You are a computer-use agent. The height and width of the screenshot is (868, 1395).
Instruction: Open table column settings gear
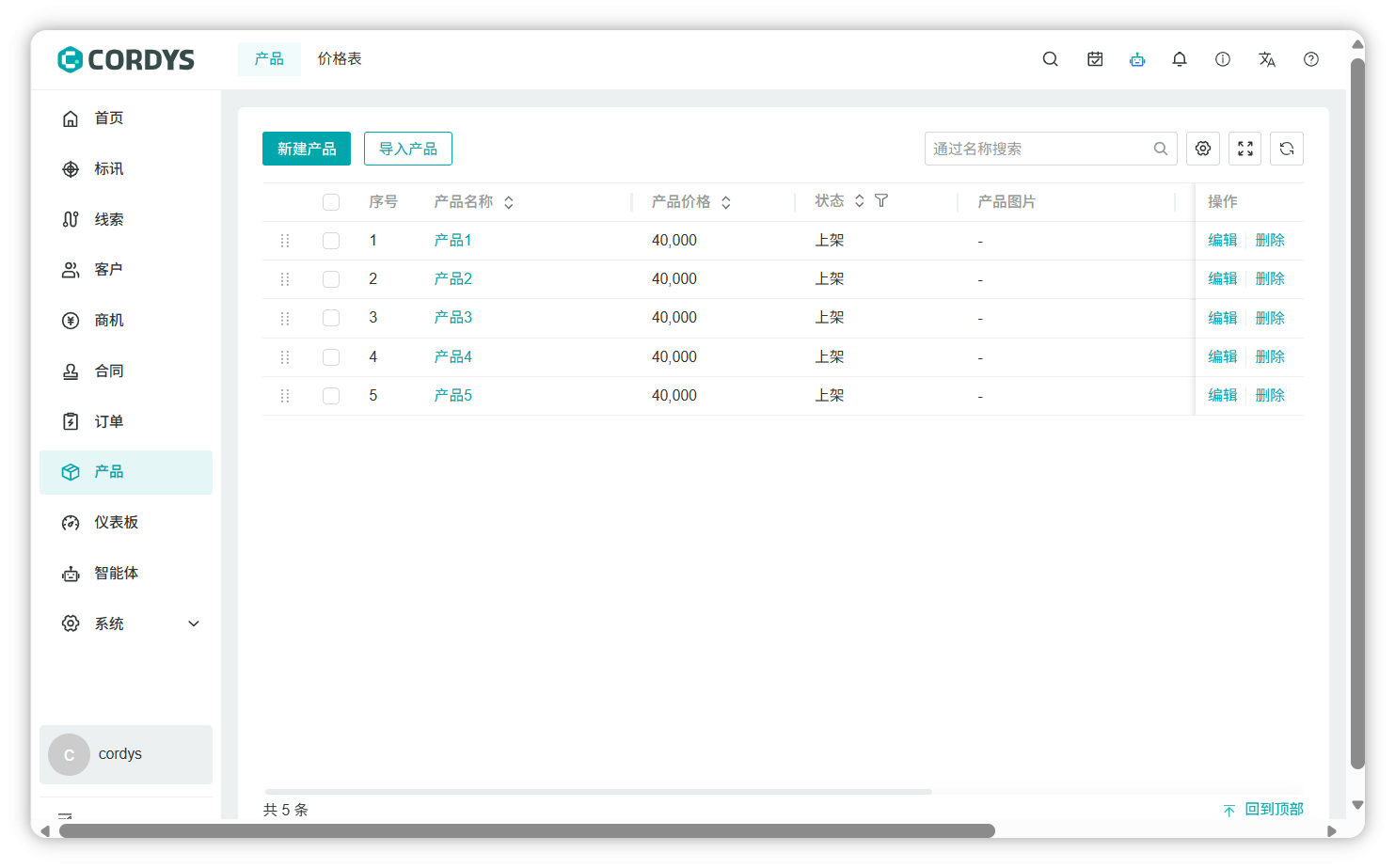click(x=1203, y=149)
